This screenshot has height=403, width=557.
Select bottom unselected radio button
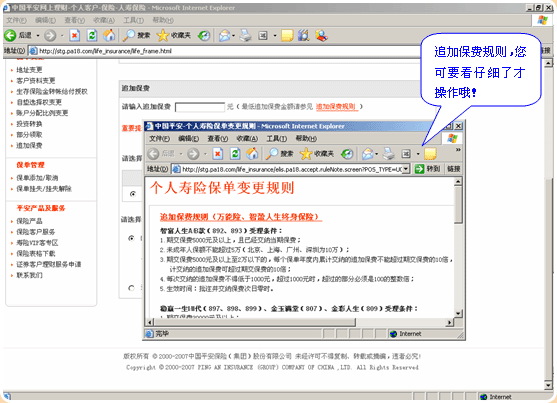tap(131, 288)
